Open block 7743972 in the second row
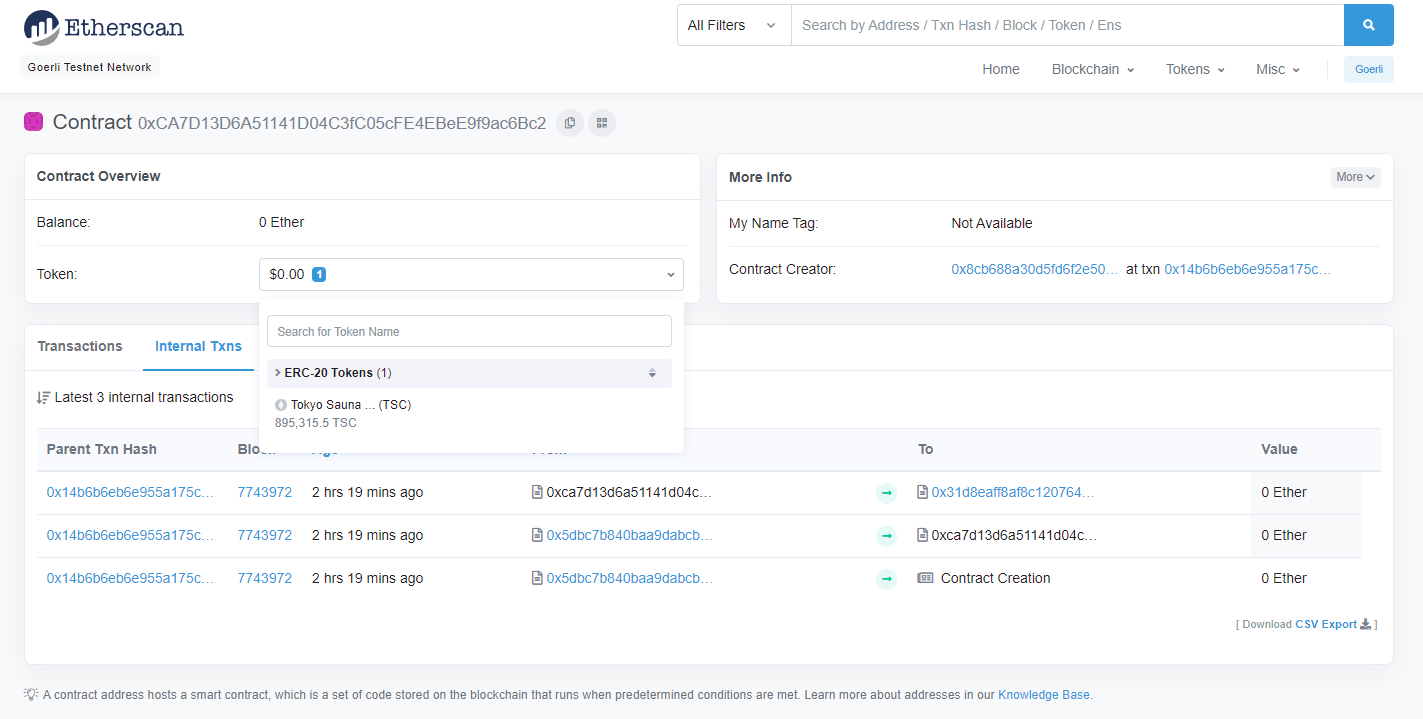 [265, 535]
